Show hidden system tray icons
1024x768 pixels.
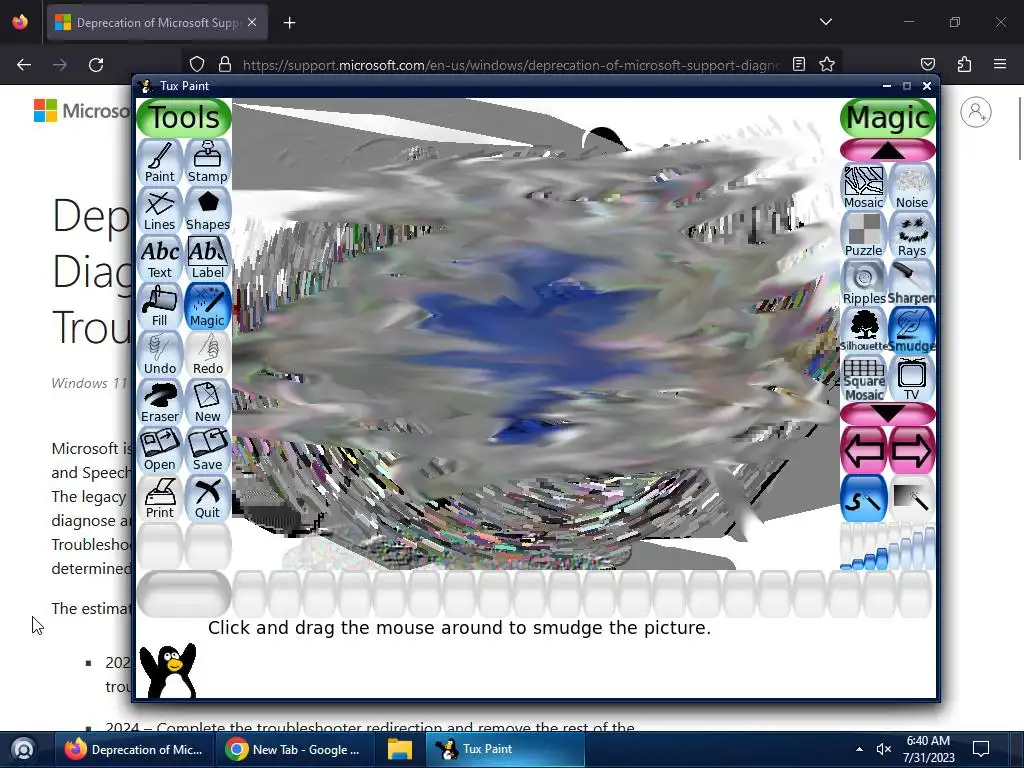tap(859, 749)
